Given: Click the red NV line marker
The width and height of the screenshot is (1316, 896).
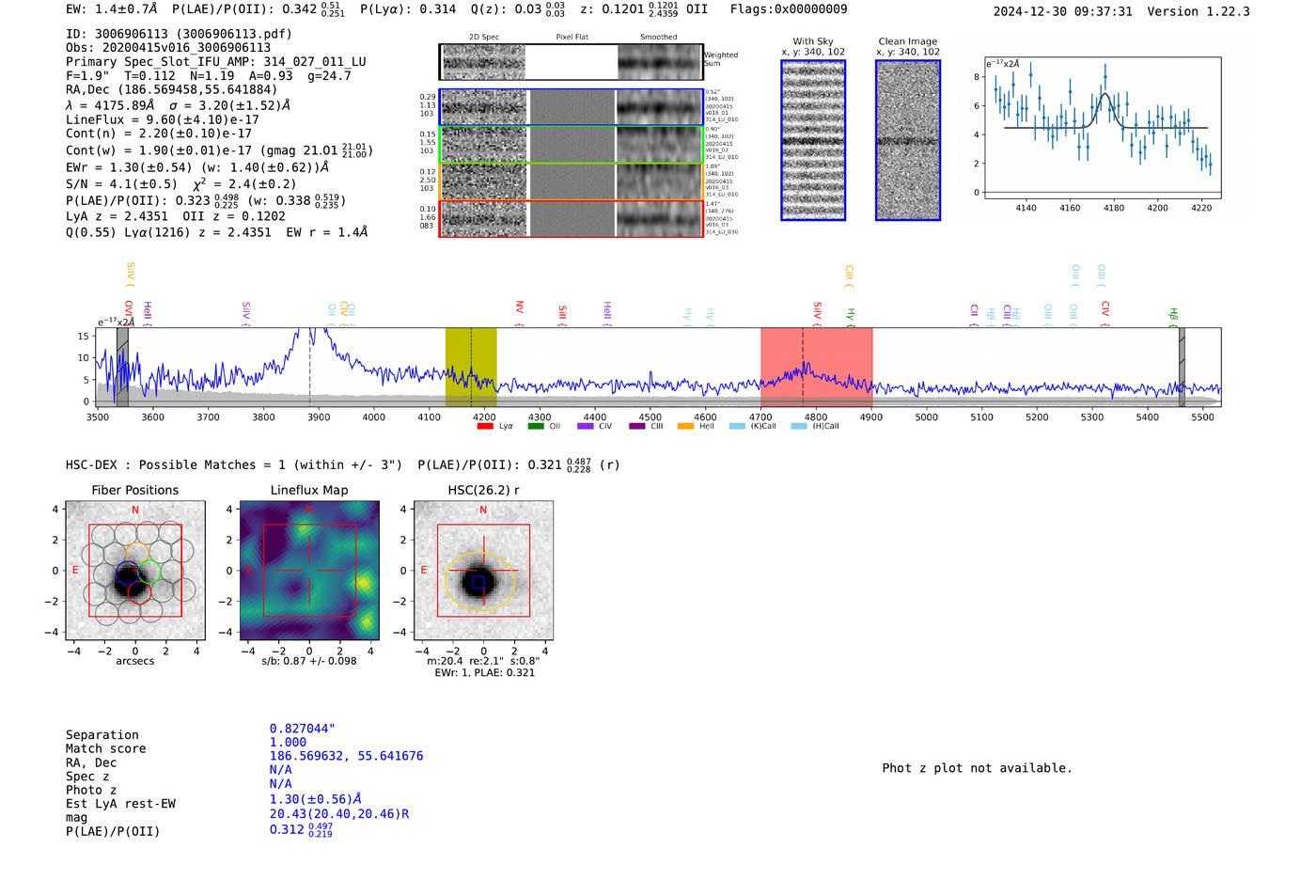Looking at the screenshot, I should coord(519,312).
